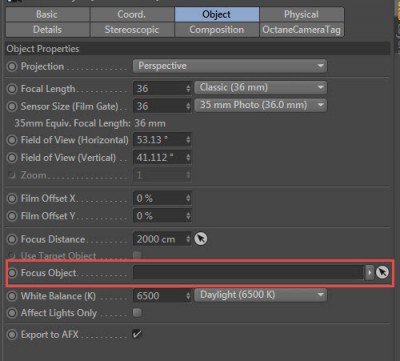The height and width of the screenshot is (361, 400).
Task: Toggle the Focus Object keyframe dot
Action: (x=12, y=273)
